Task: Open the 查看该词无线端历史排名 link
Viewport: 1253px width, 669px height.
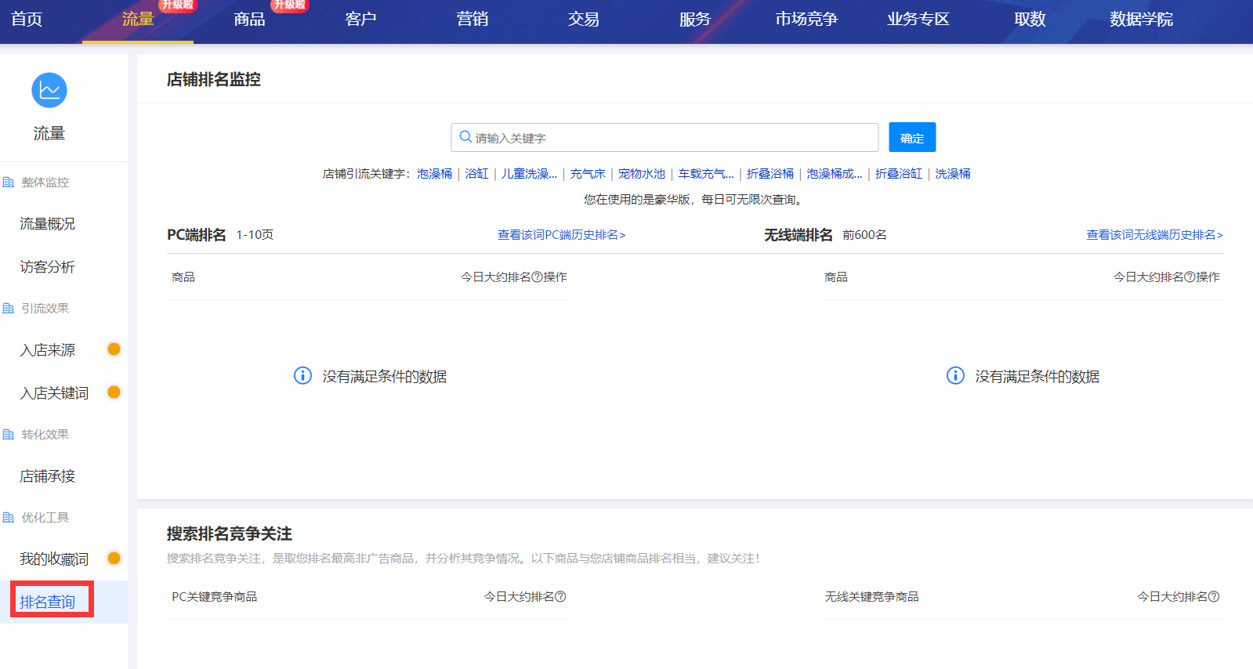Action: pos(1154,235)
